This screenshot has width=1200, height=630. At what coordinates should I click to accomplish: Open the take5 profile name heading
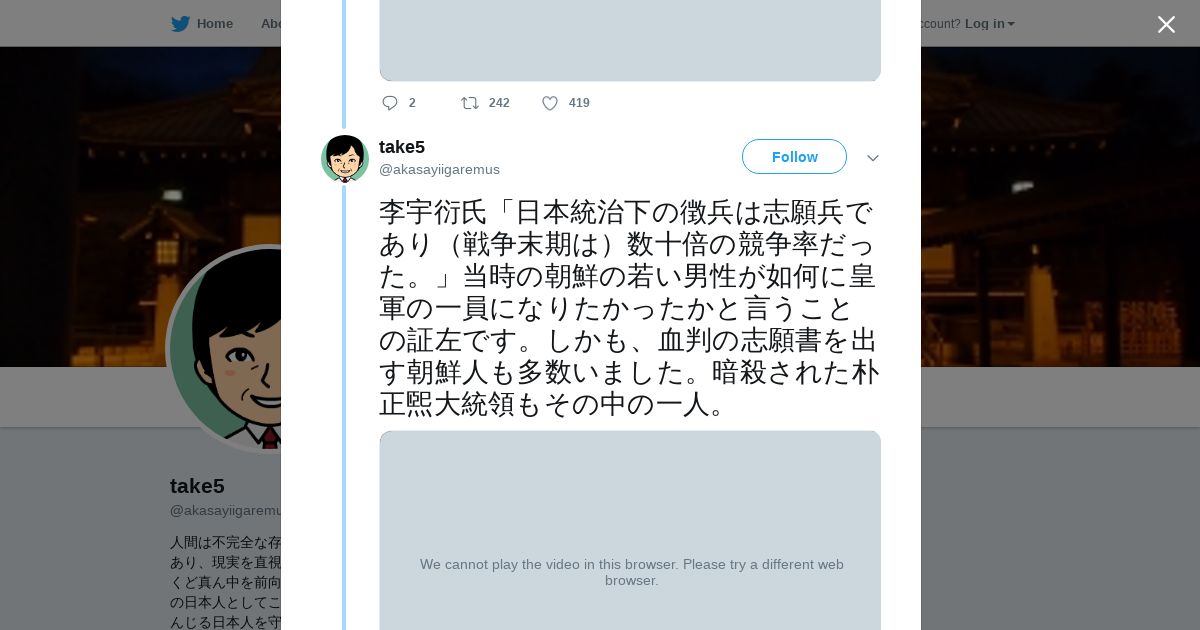click(x=197, y=486)
